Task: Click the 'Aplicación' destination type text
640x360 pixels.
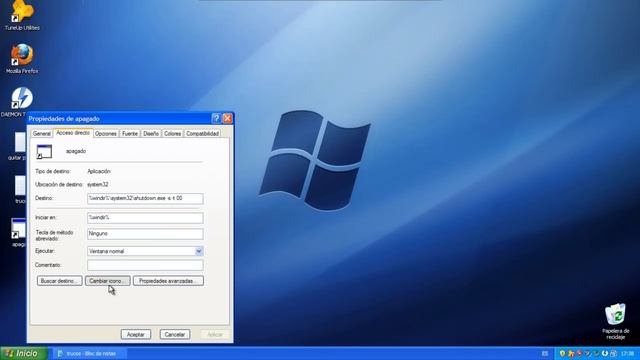Action: 99,171
